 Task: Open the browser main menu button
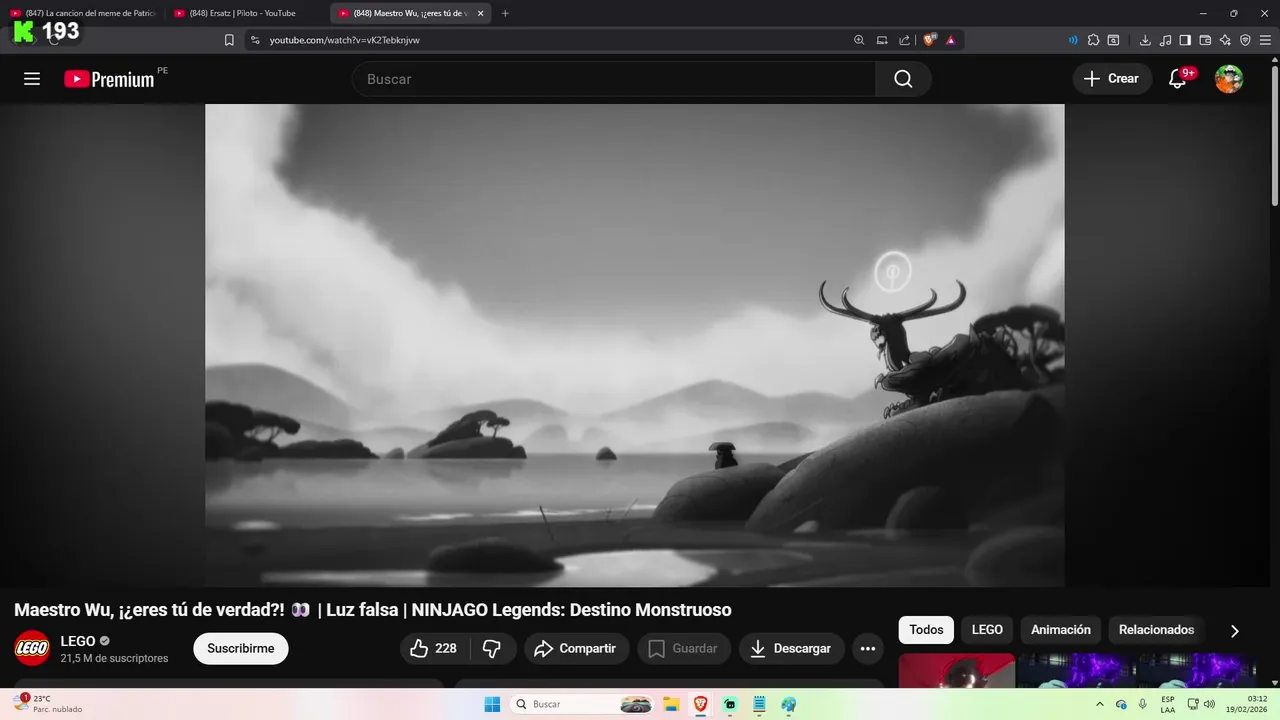tap(1265, 40)
